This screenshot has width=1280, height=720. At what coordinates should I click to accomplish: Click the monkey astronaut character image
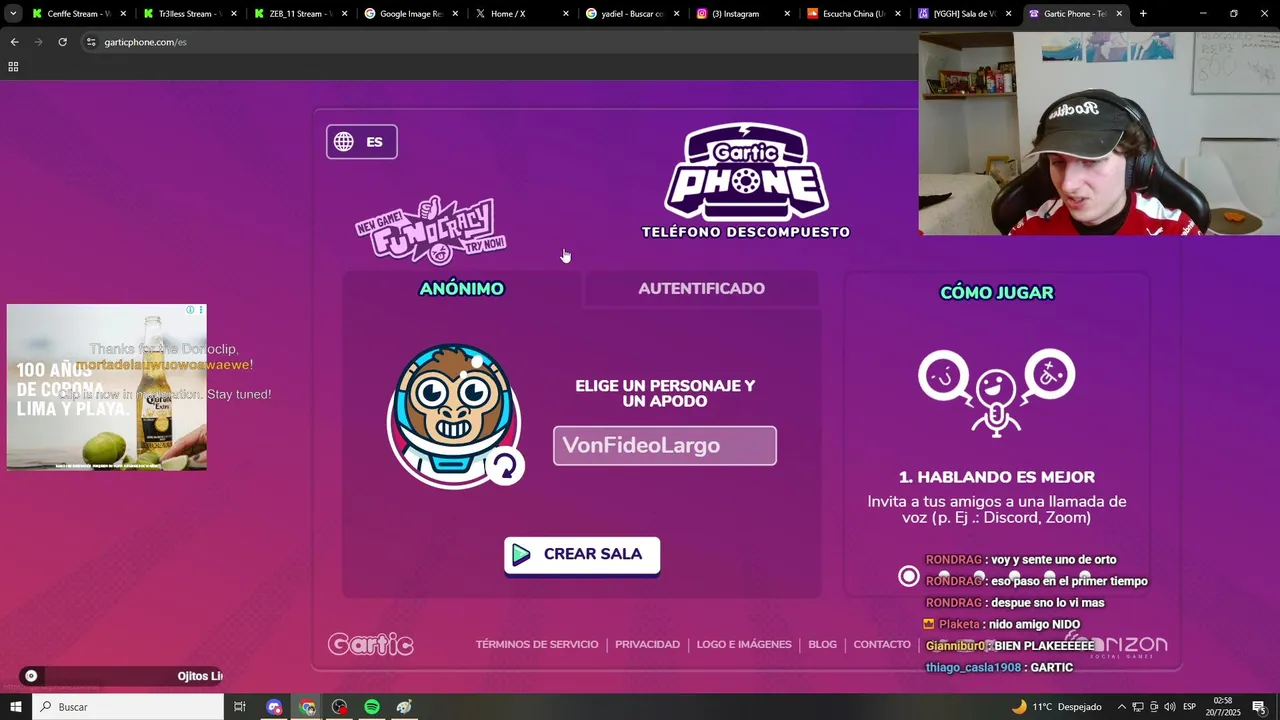(453, 414)
